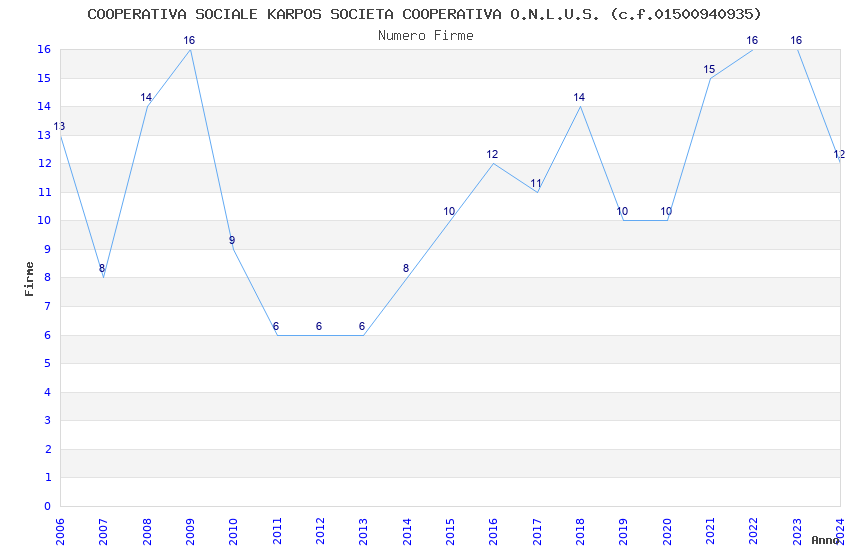Click the y-axis tick label 1
This screenshot has width=850, height=550.
pos(48,477)
